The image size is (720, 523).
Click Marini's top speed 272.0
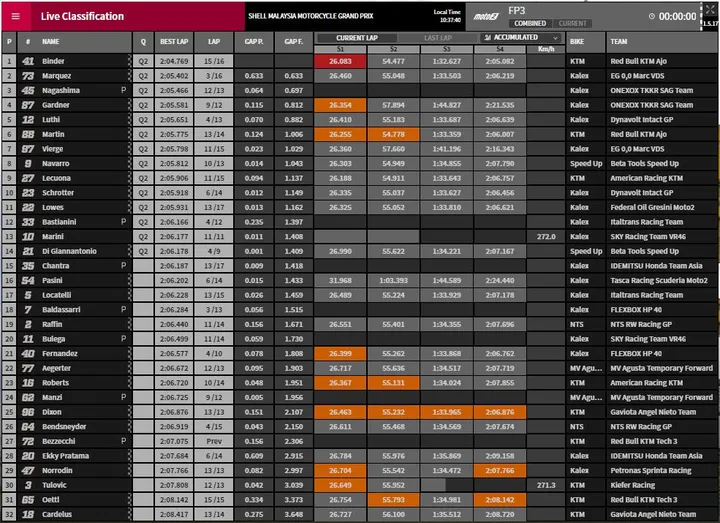pos(546,236)
